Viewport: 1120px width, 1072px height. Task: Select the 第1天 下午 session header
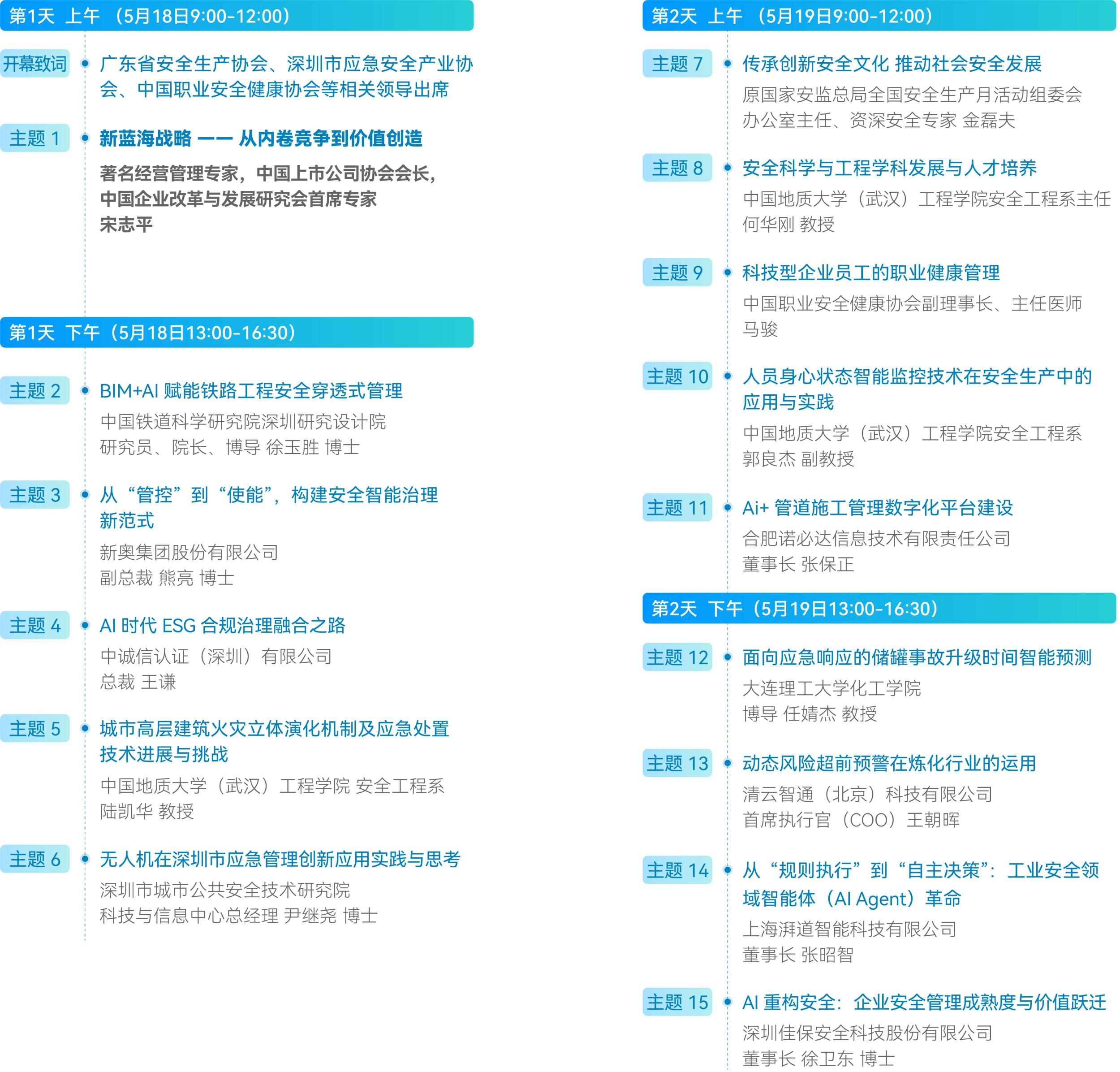[237, 332]
